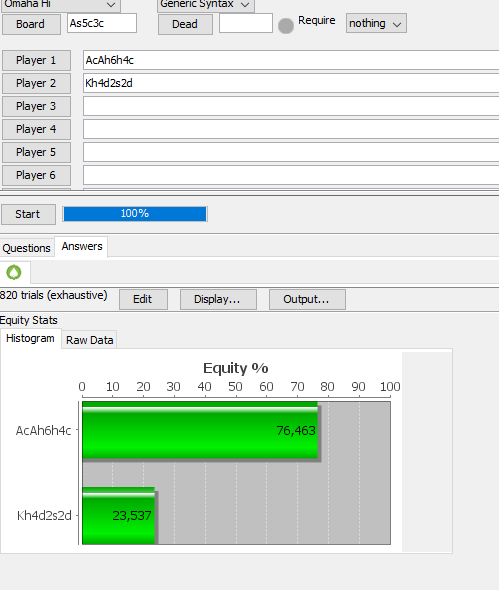This screenshot has width=499, height=590.
Task: Switch to the Questions tab
Action: coord(27,248)
